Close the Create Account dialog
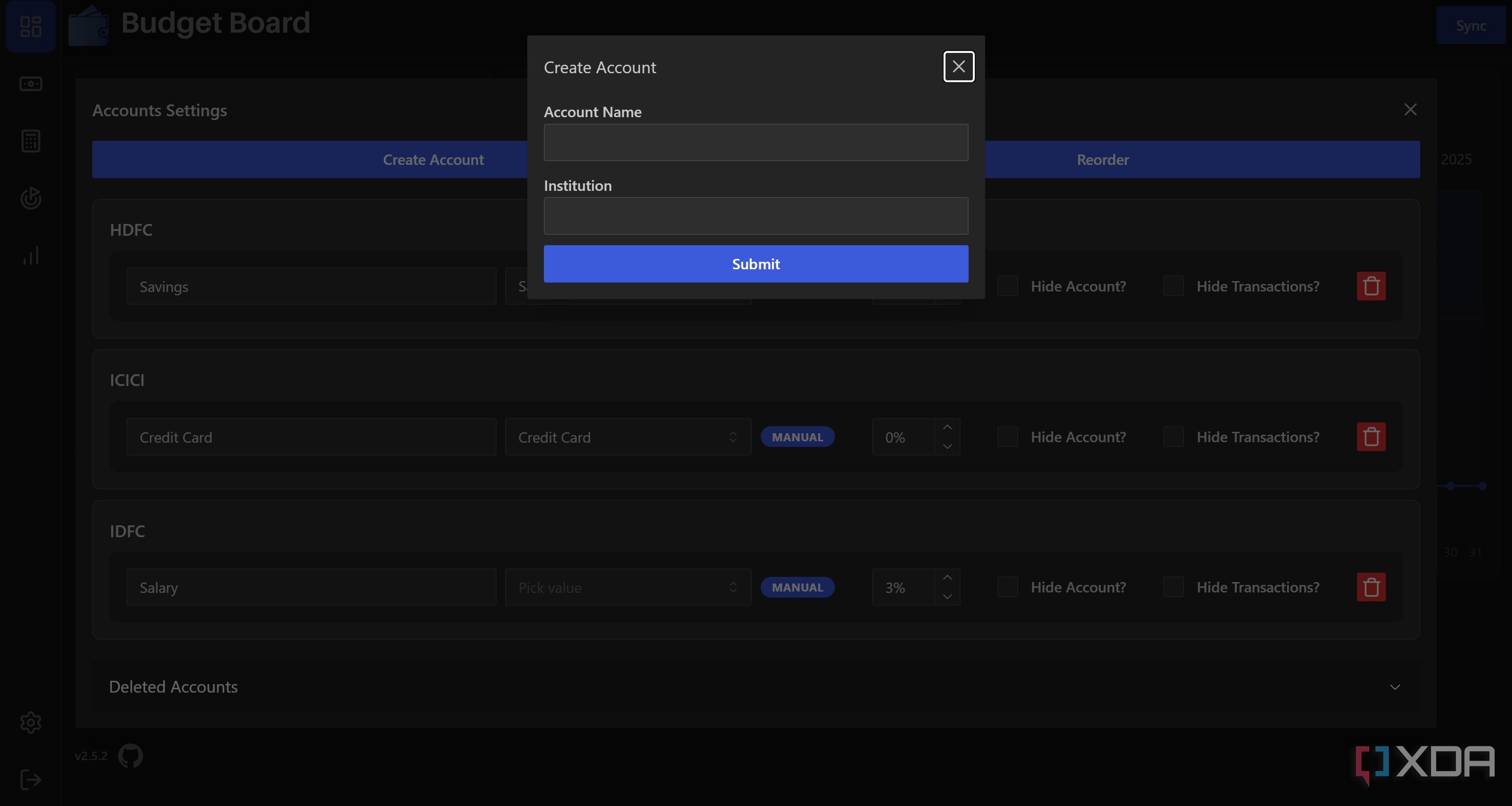Image resolution: width=1512 pixels, height=806 pixels. click(x=959, y=67)
